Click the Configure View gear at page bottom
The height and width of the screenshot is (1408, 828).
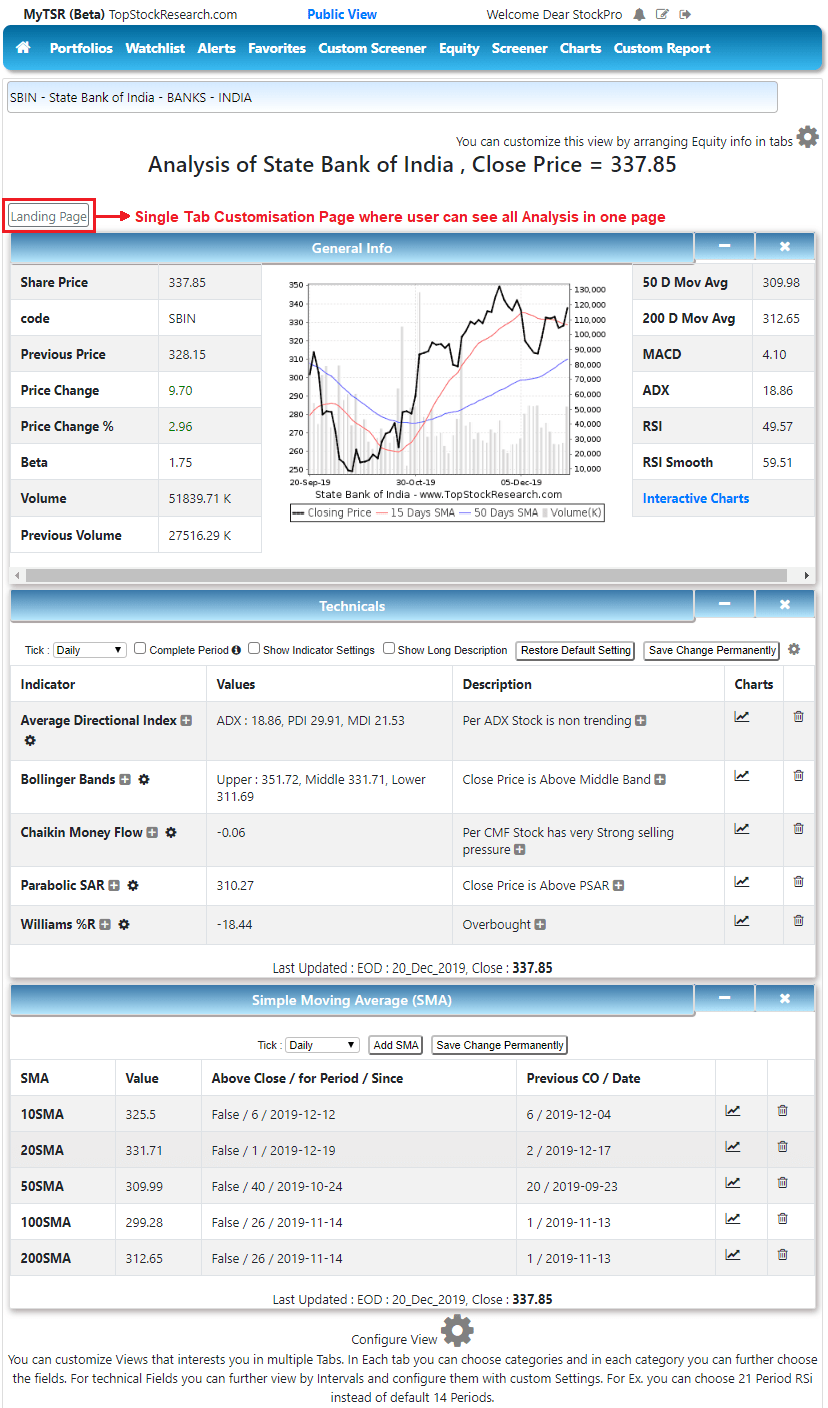click(457, 1330)
